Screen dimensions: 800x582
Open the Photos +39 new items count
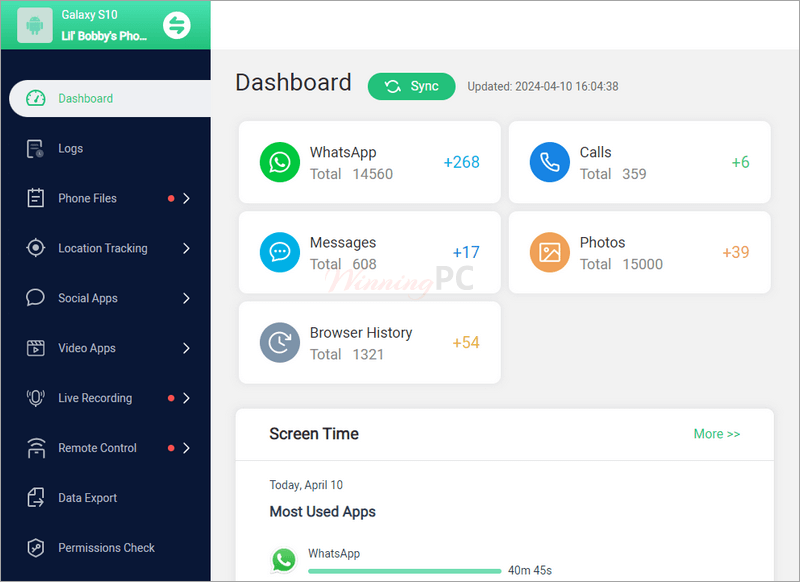point(736,252)
